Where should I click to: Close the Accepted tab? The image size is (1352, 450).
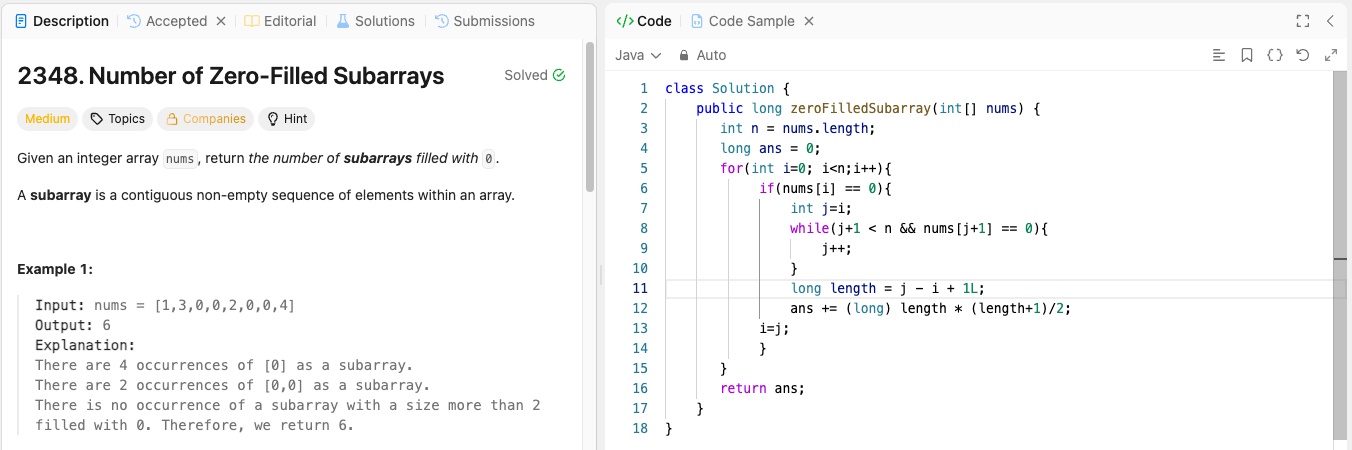(x=221, y=21)
